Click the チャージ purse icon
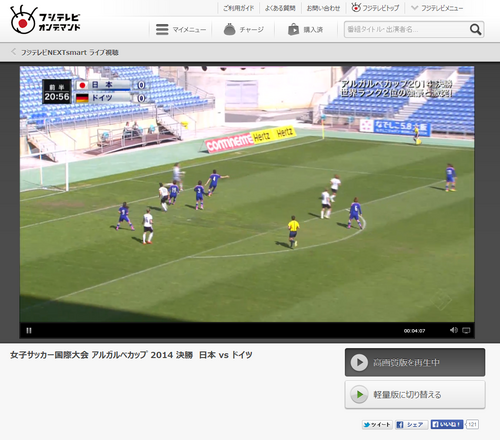This screenshot has height=440, width=500. 229,29
